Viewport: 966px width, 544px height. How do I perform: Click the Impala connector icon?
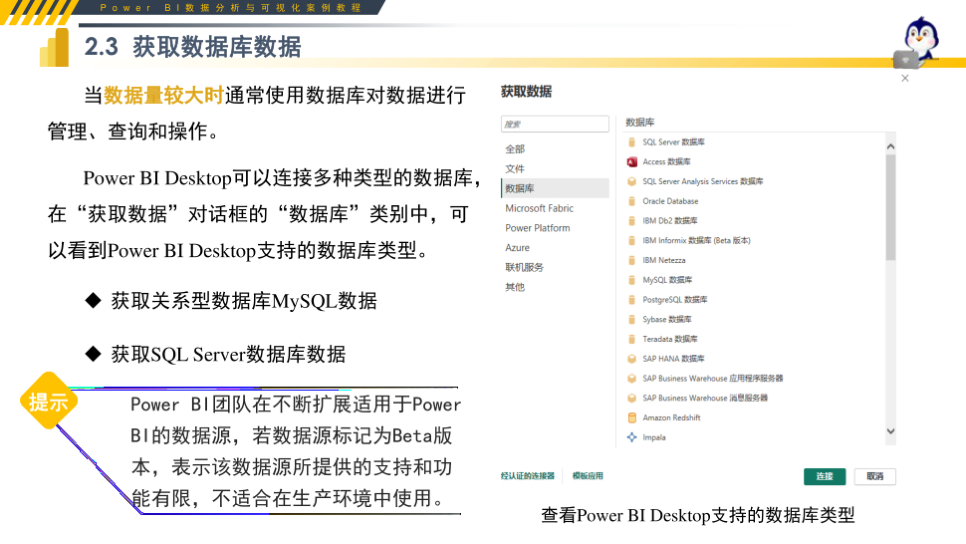[x=631, y=437]
